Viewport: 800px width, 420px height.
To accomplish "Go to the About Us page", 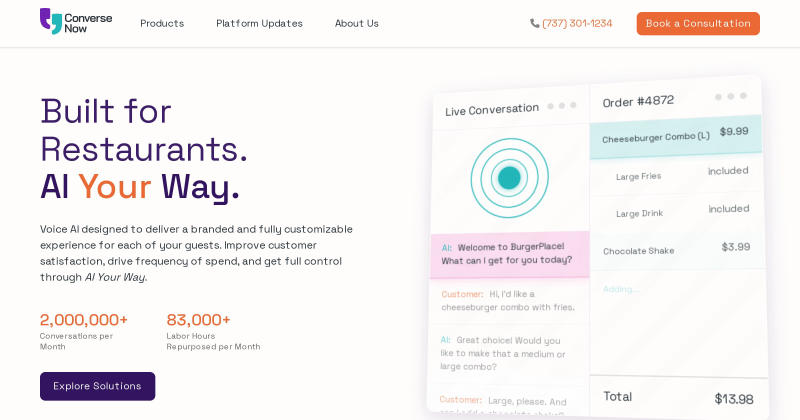I will tap(357, 23).
